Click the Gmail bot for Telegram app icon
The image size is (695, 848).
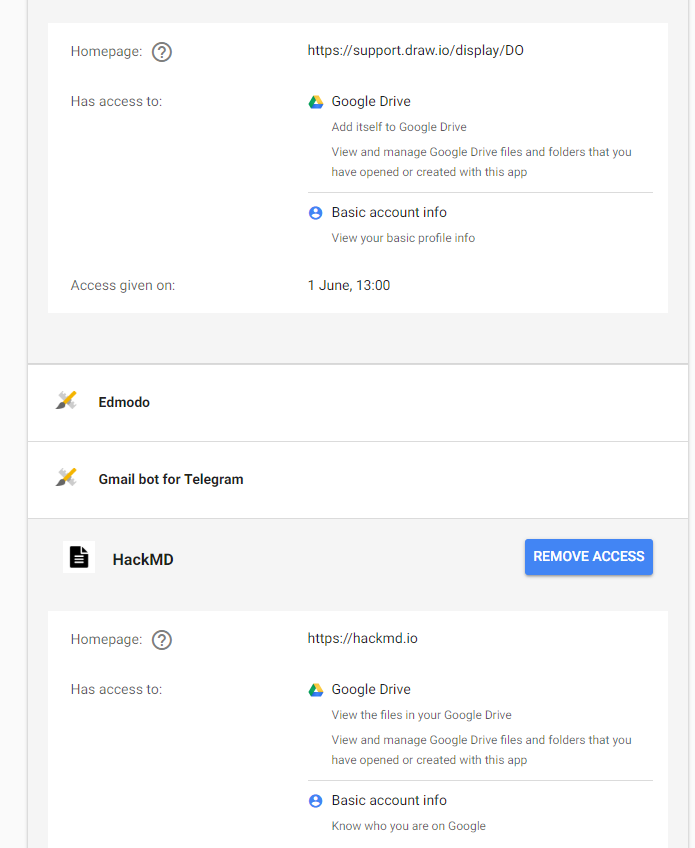tap(66, 477)
